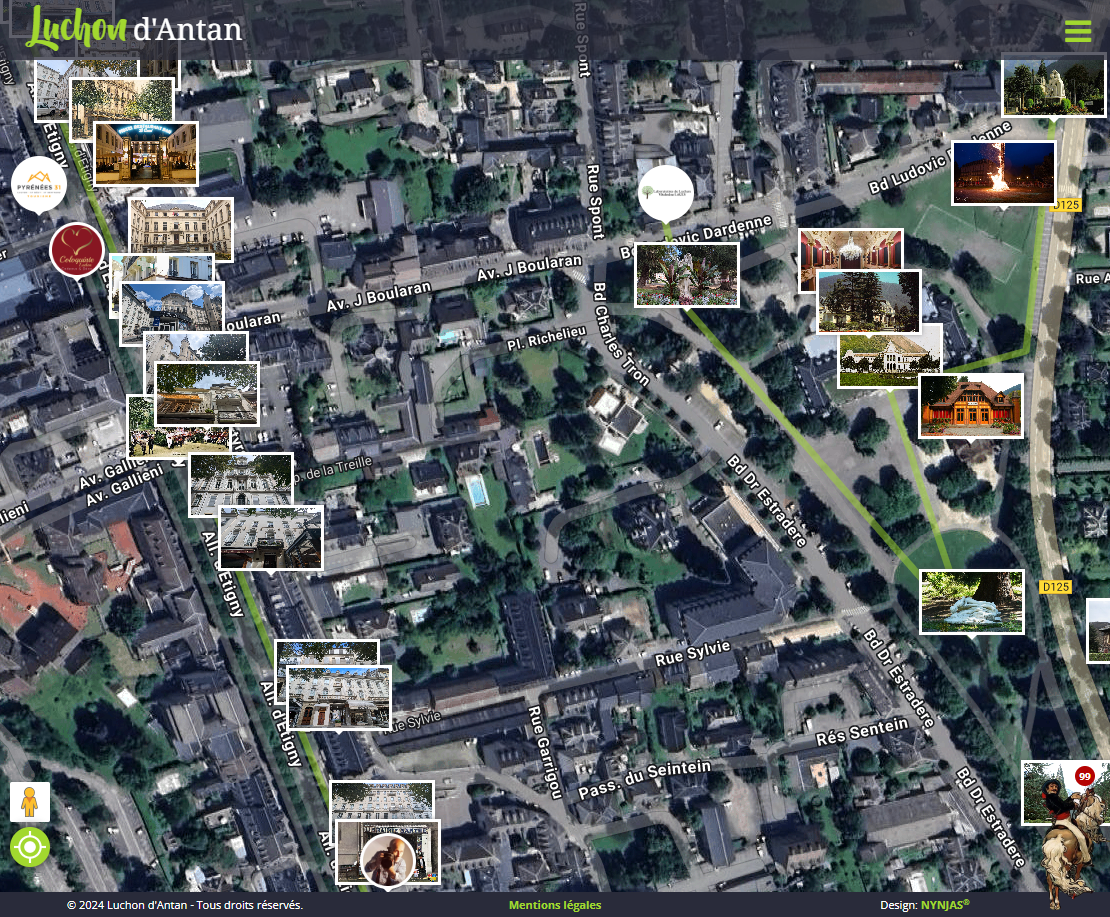This screenshot has height=917, width=1110.
Task: Open the white statue under tree photo
Action: click(972, 601)
